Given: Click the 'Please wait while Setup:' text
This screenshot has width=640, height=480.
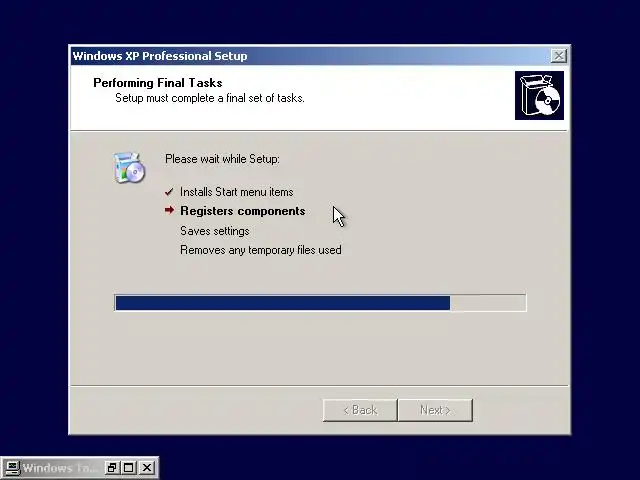Looking at the screenshot, I should click(x=222, y=159).
